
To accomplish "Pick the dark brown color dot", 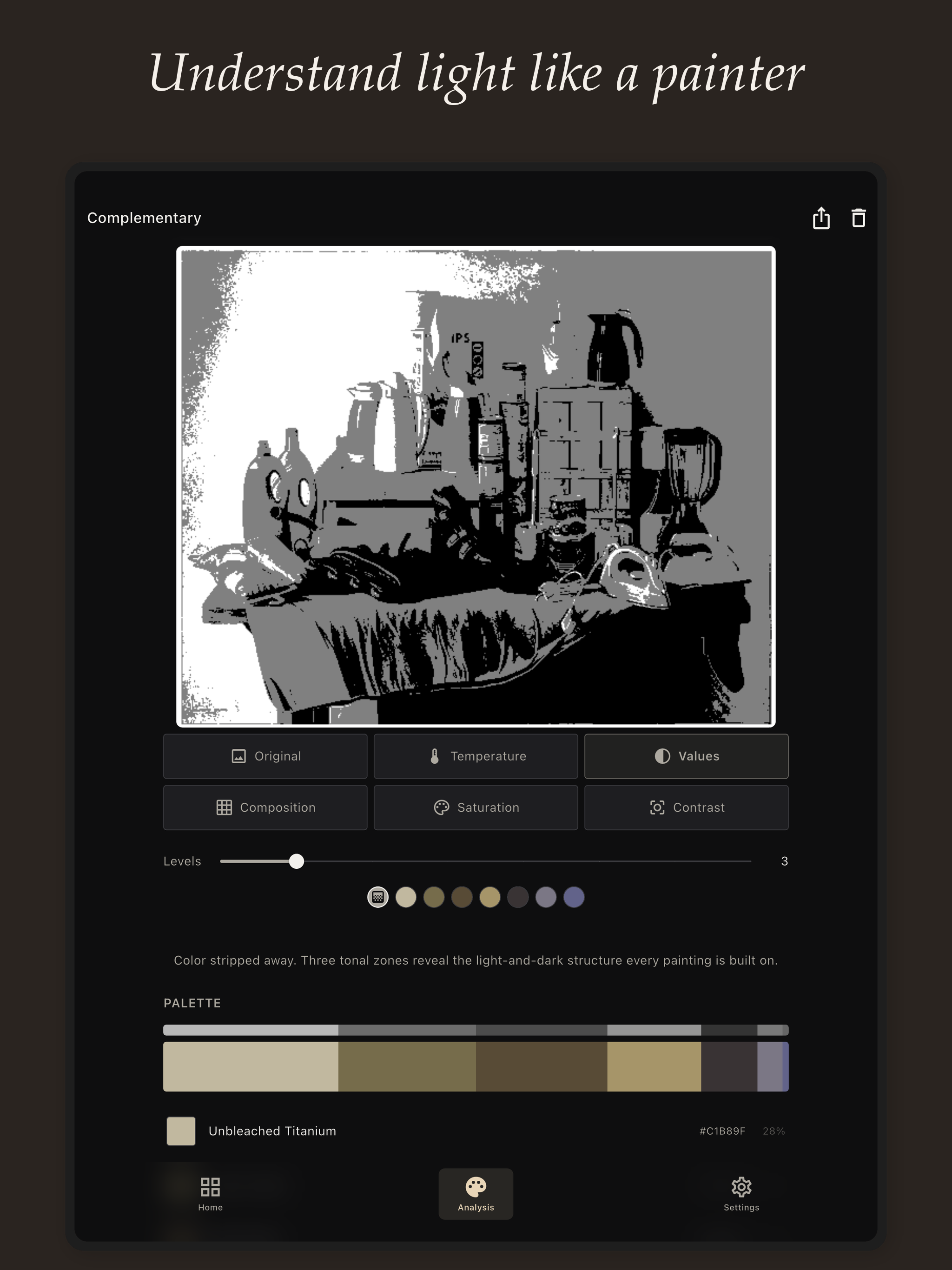I will click(462, 897).
